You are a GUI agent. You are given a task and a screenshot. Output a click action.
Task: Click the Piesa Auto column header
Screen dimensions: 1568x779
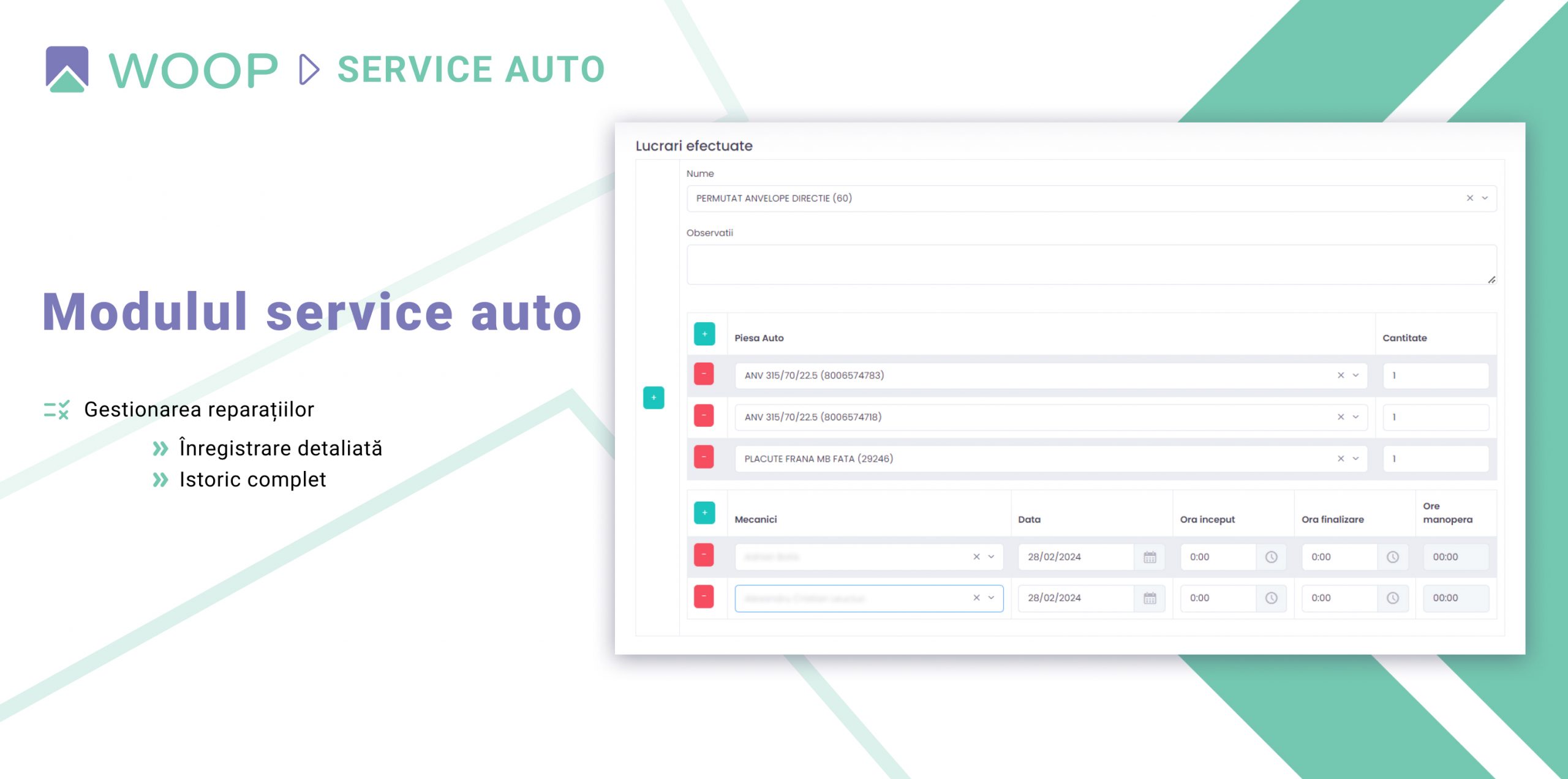pyautogui.click(x=759, y=338)
